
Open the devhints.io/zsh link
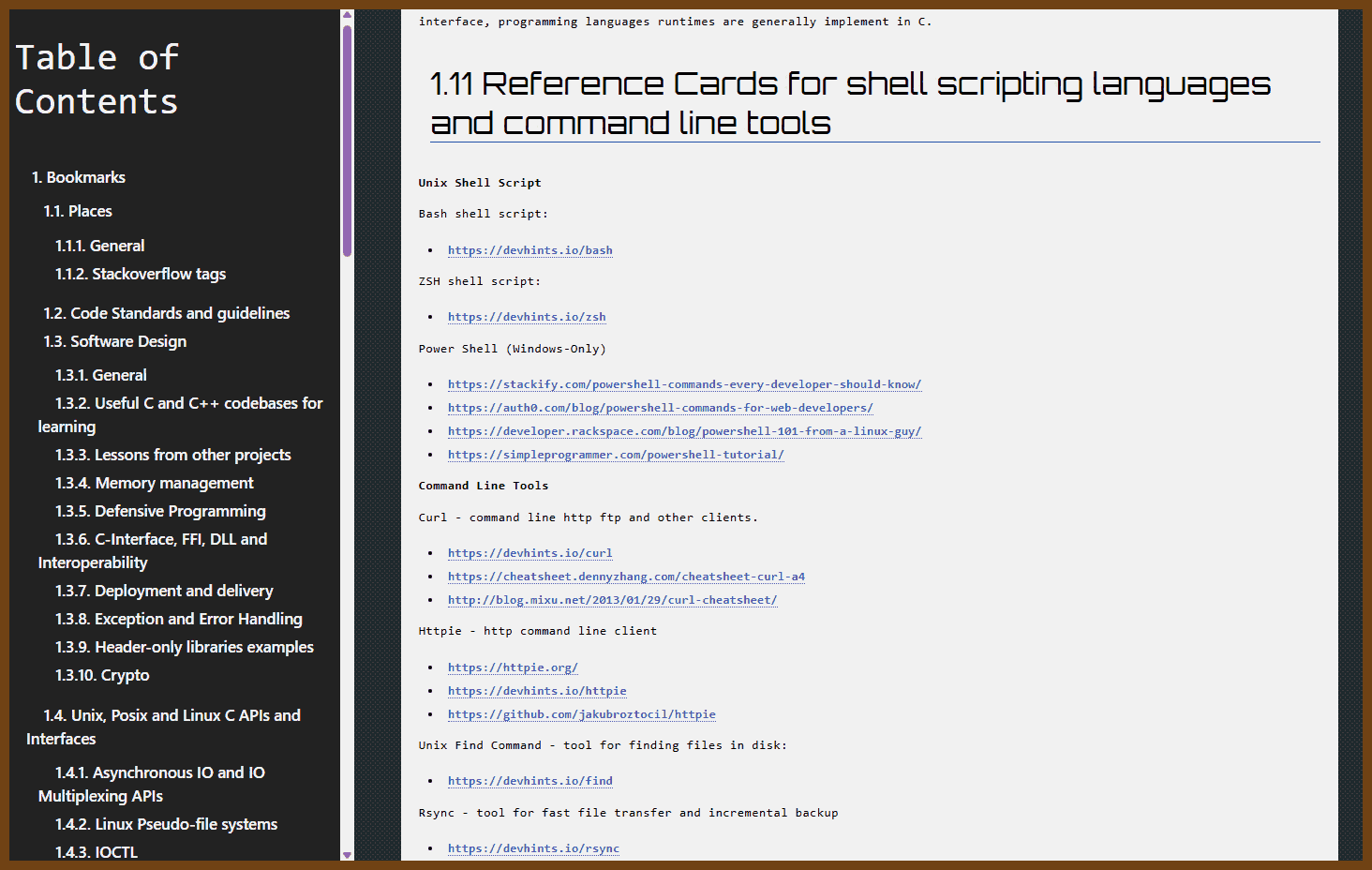[527, 317]
